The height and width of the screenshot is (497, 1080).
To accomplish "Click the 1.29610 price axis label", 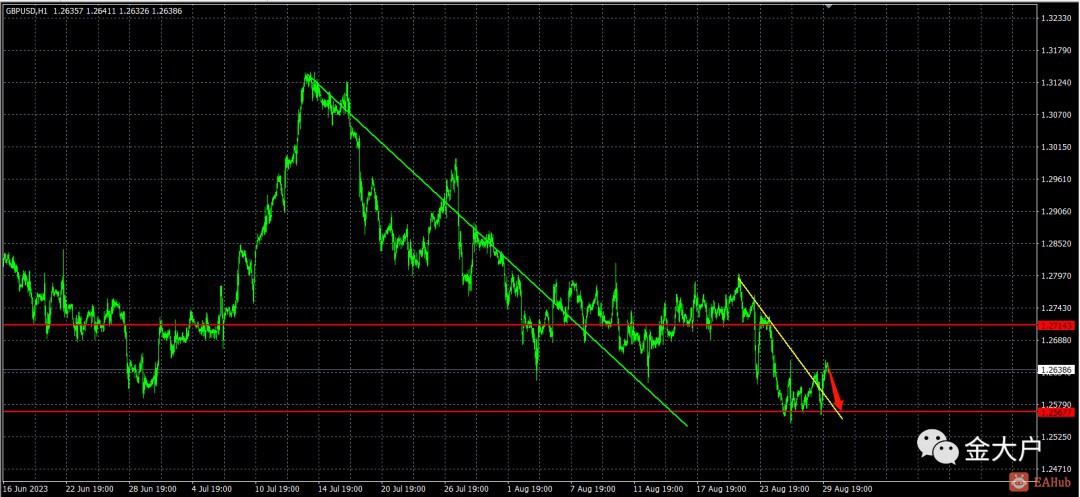I will point(1056,179).
